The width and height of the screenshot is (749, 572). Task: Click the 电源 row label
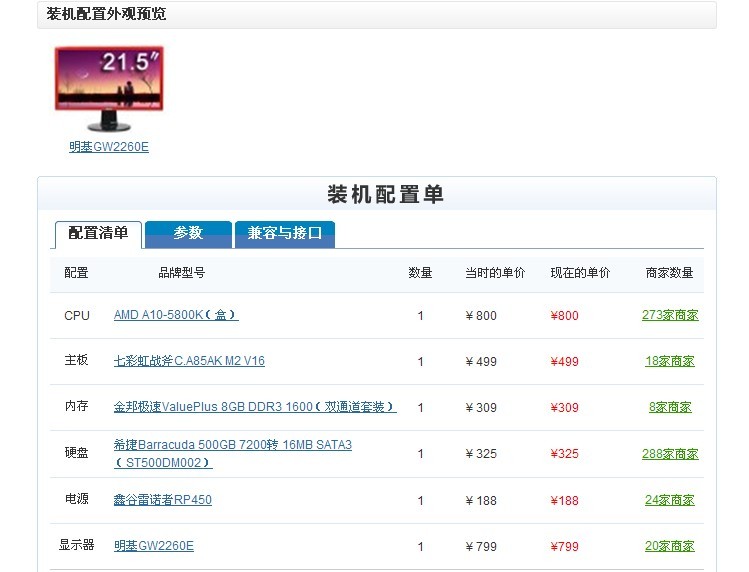pyautogui.click(x=76, y=498)
